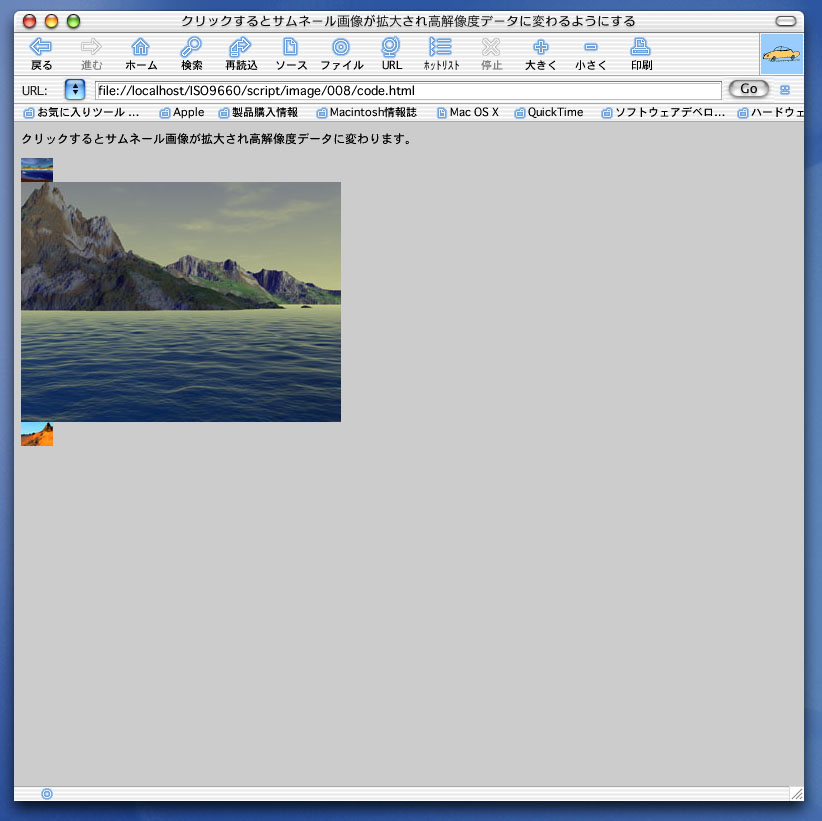Click the 戻る back arrow icon
The width and height of the screenshot is (822, 821).
pos(41,47)
